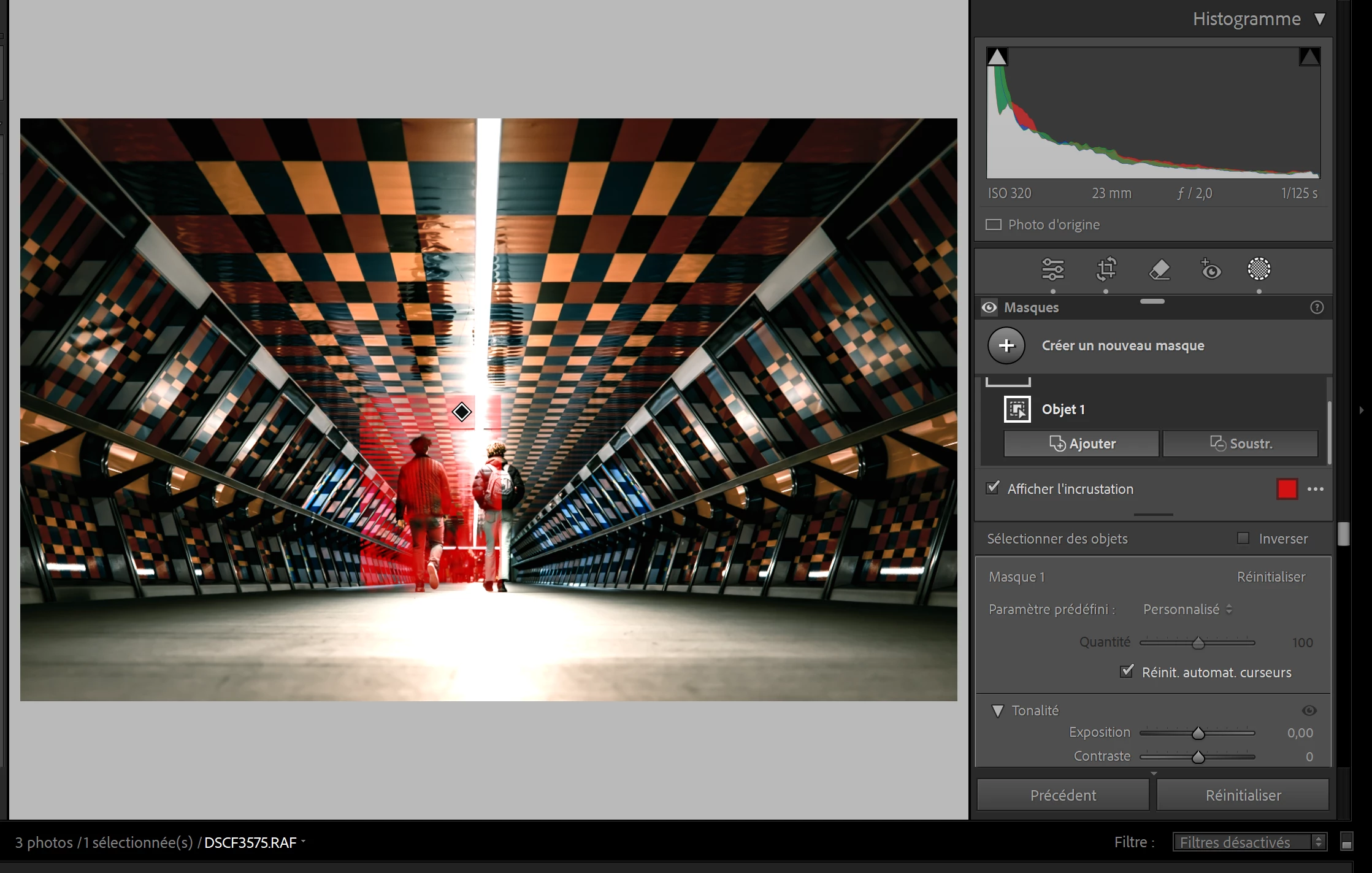
Task: Open Paramètre prédéfini Personnalisé dropdown
Action: 1187,609
